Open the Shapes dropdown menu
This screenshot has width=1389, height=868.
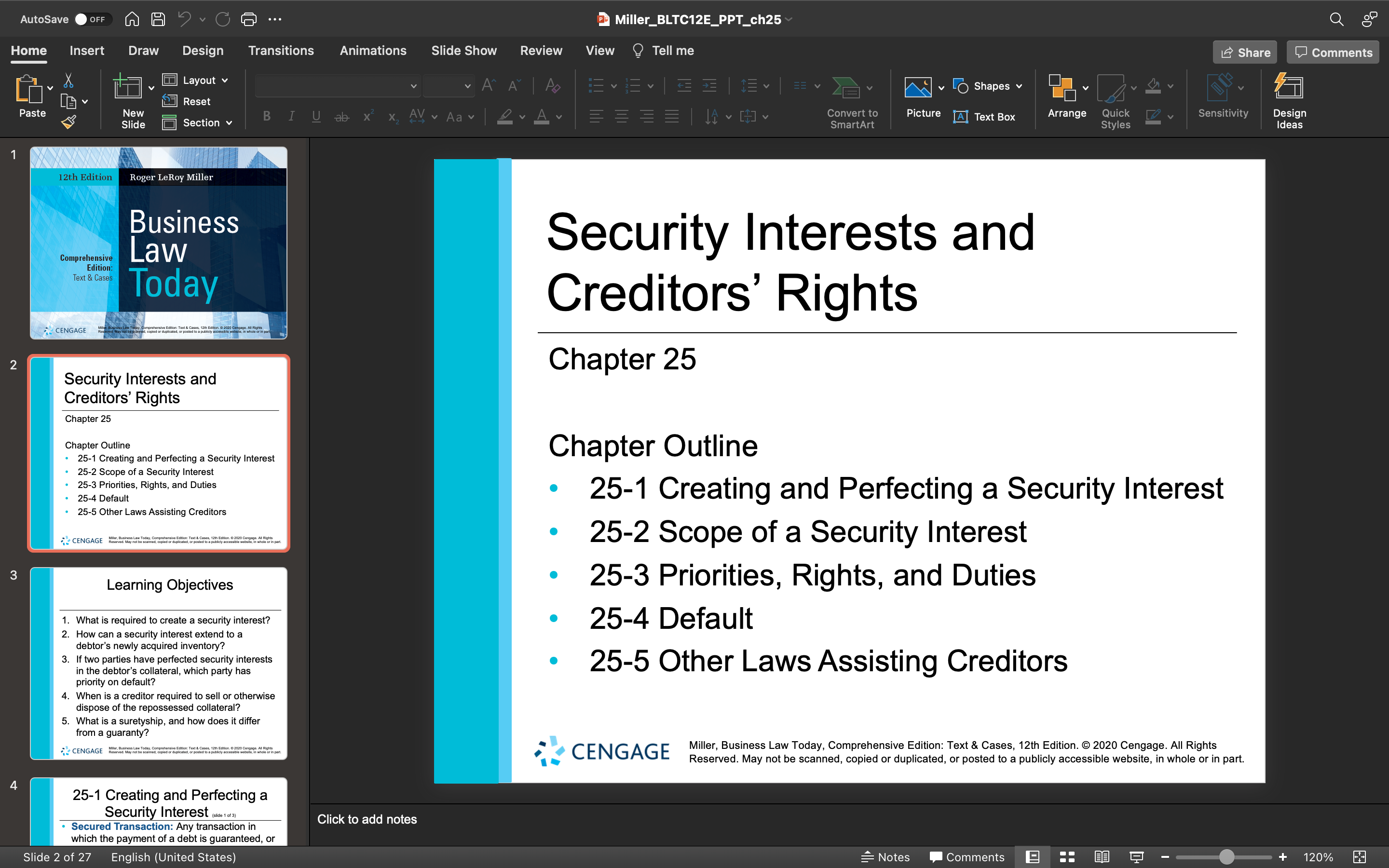tap(987, 86)
